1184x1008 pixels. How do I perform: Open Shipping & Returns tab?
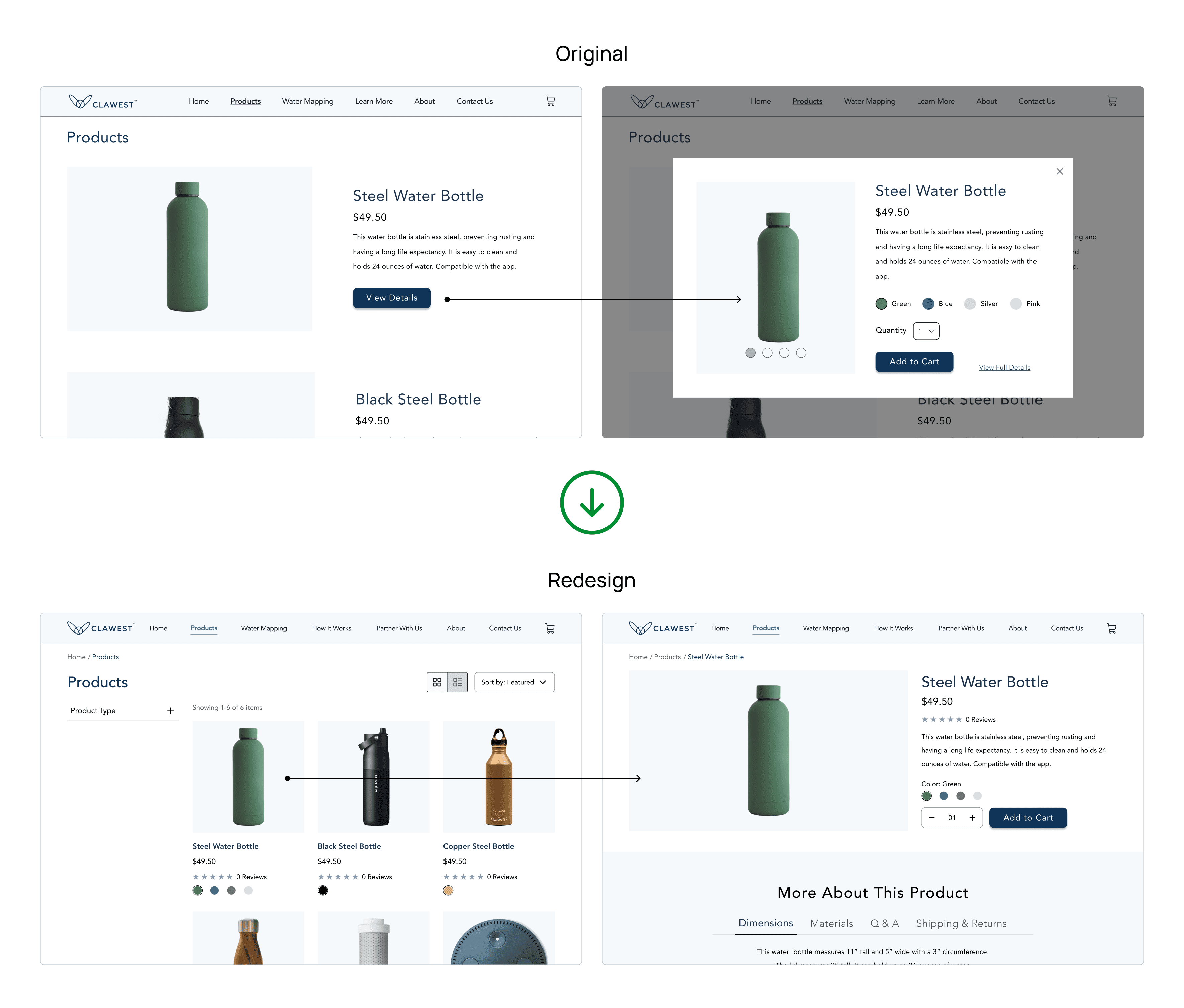tap(961, 923)
